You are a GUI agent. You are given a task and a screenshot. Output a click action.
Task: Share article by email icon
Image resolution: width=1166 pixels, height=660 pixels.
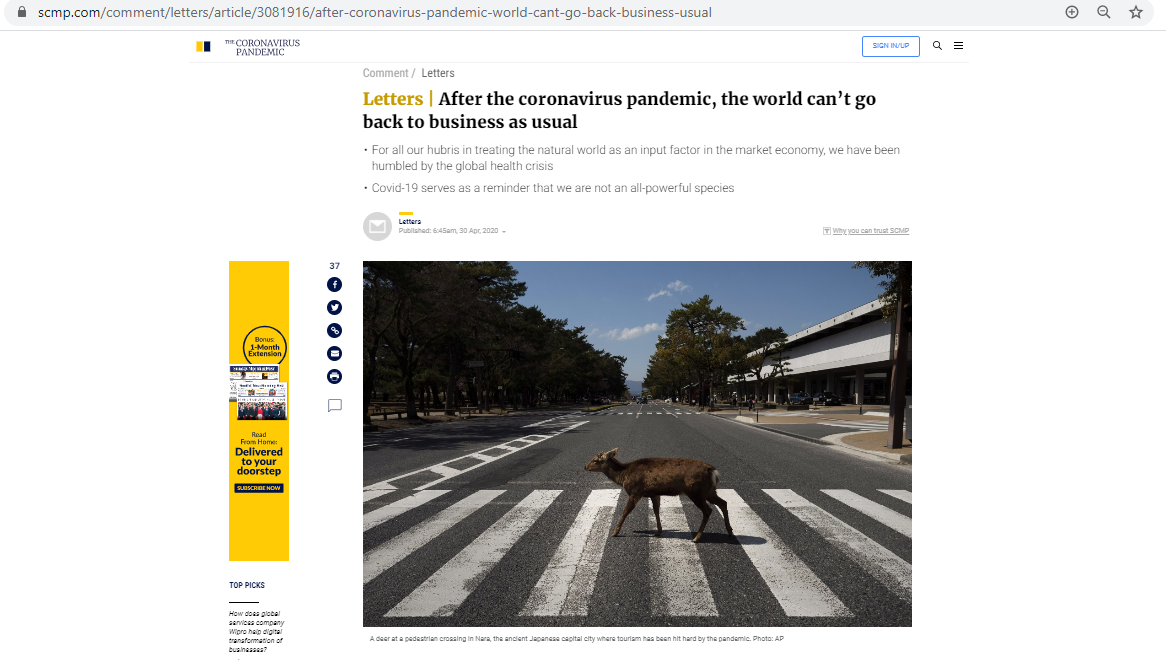tap(334, 354)
